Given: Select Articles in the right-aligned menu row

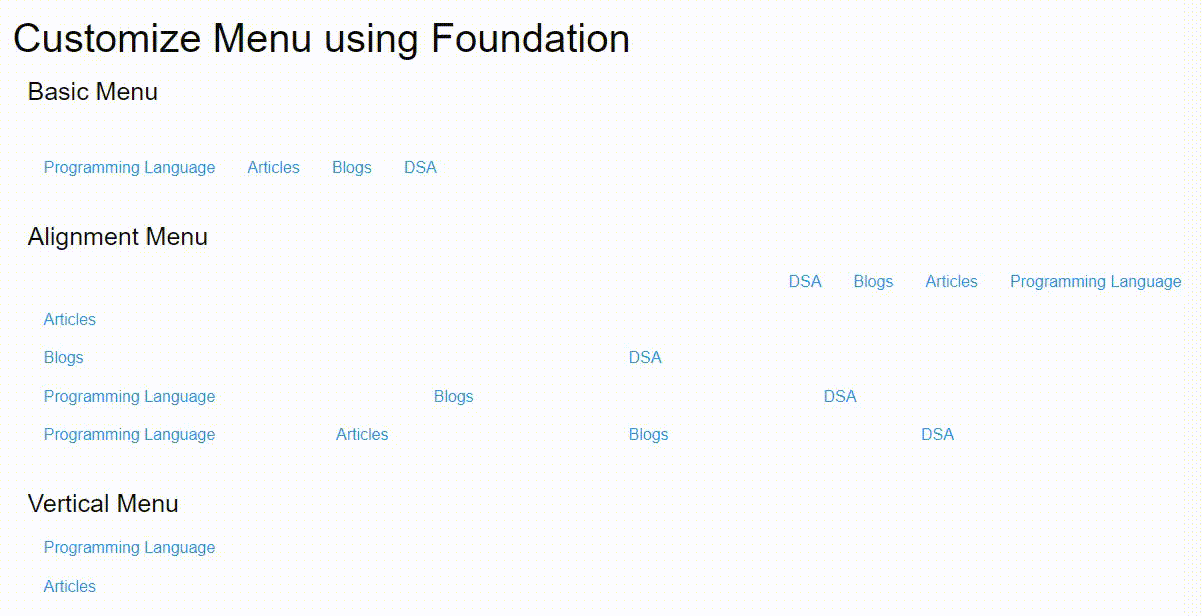Looking at the screenshot, I should point(951,282).
